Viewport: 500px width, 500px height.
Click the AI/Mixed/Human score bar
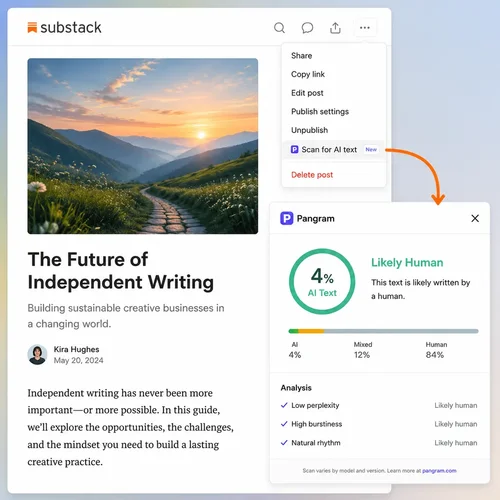point(383,331)
